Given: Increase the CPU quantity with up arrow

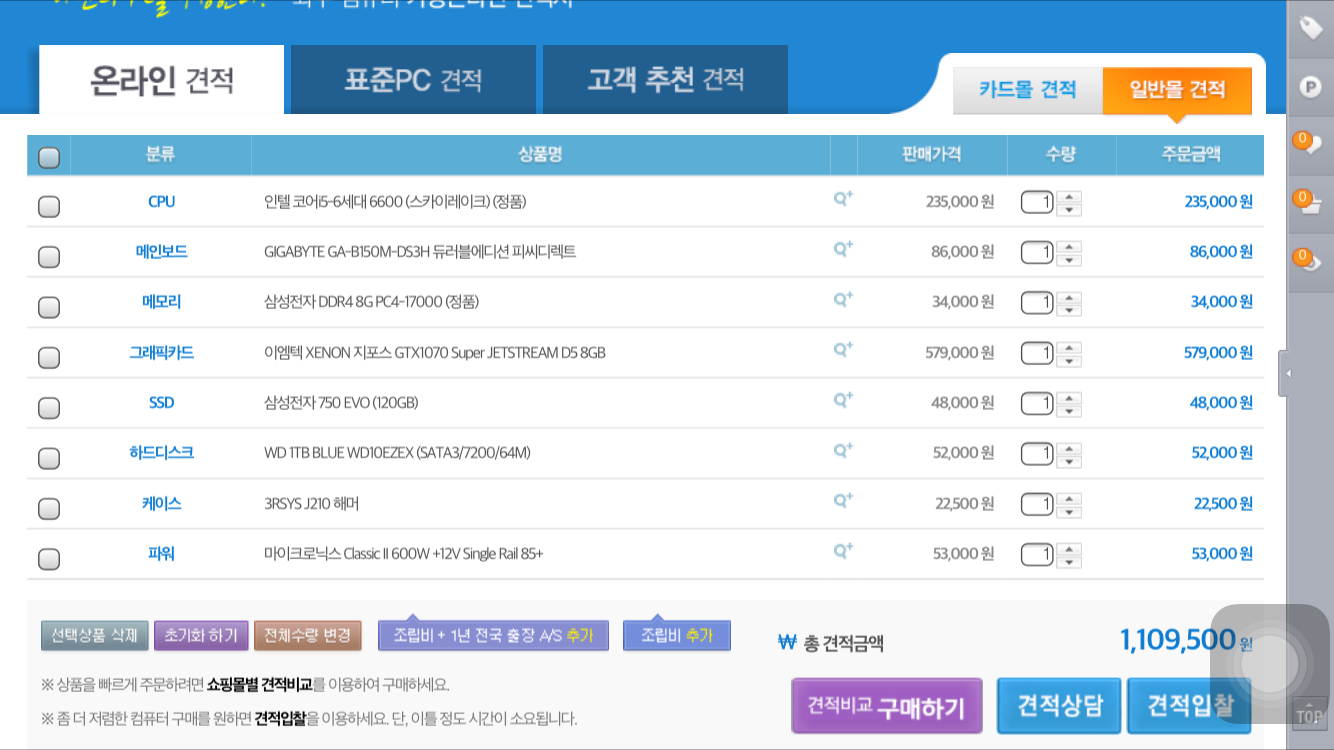Looking at the screenshot, I should coord(1069,196).
